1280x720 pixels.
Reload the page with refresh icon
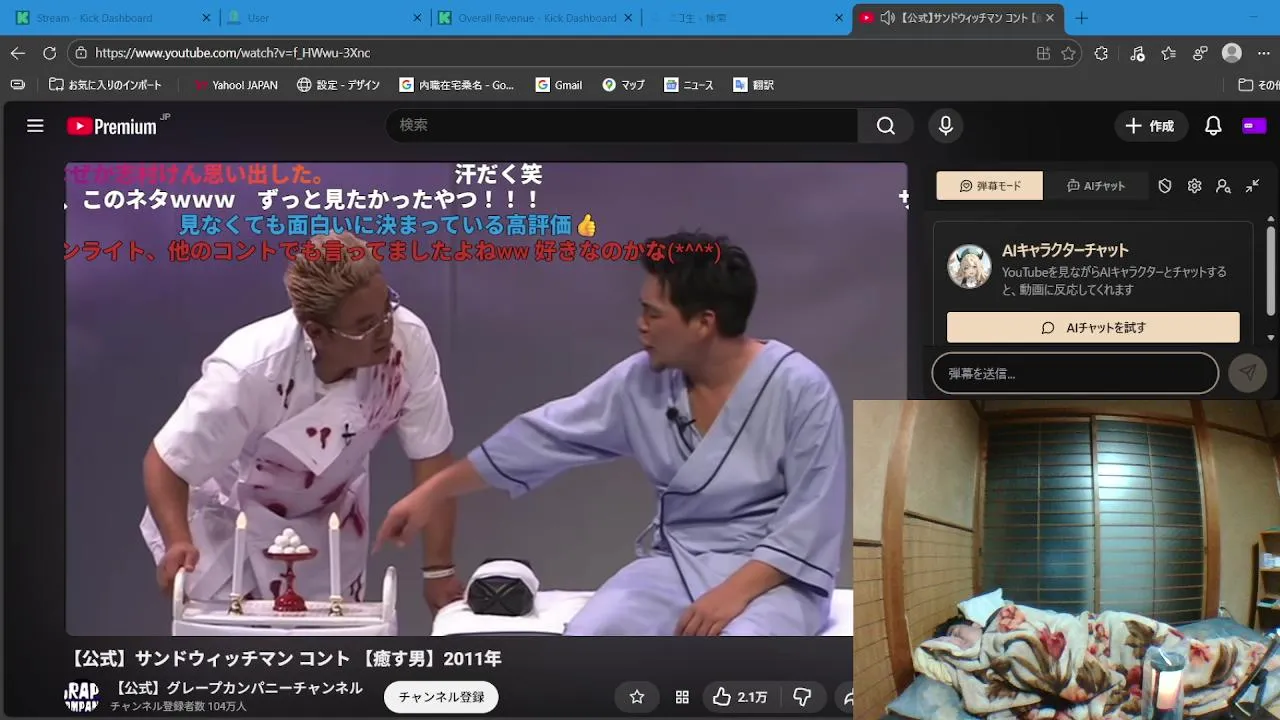click(x=49, y=53)
